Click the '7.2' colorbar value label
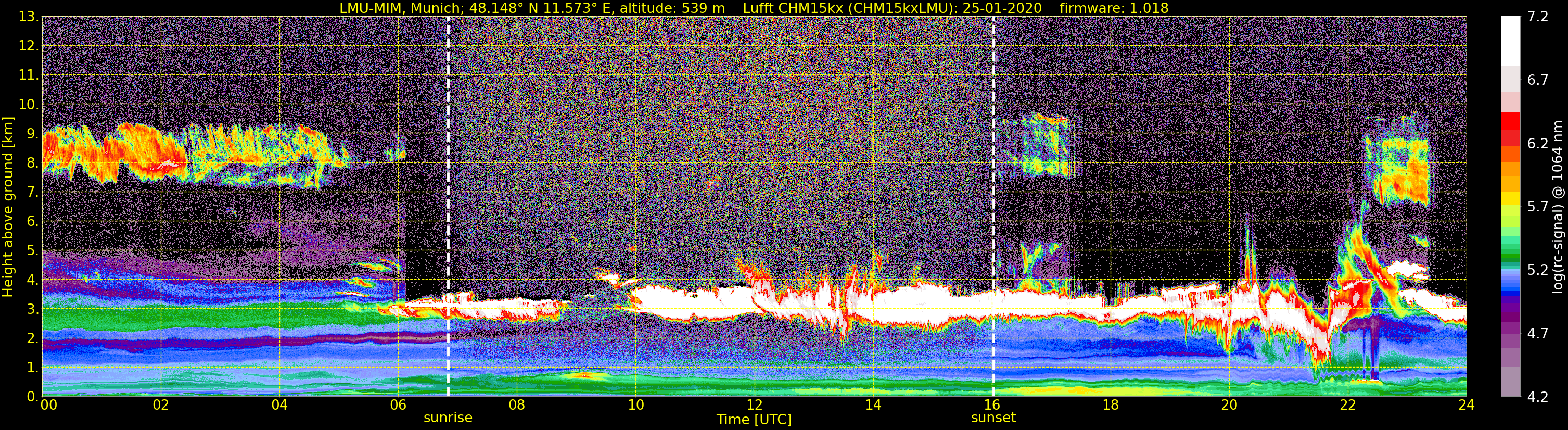The image size is (1568, 430). point(1538,17)
